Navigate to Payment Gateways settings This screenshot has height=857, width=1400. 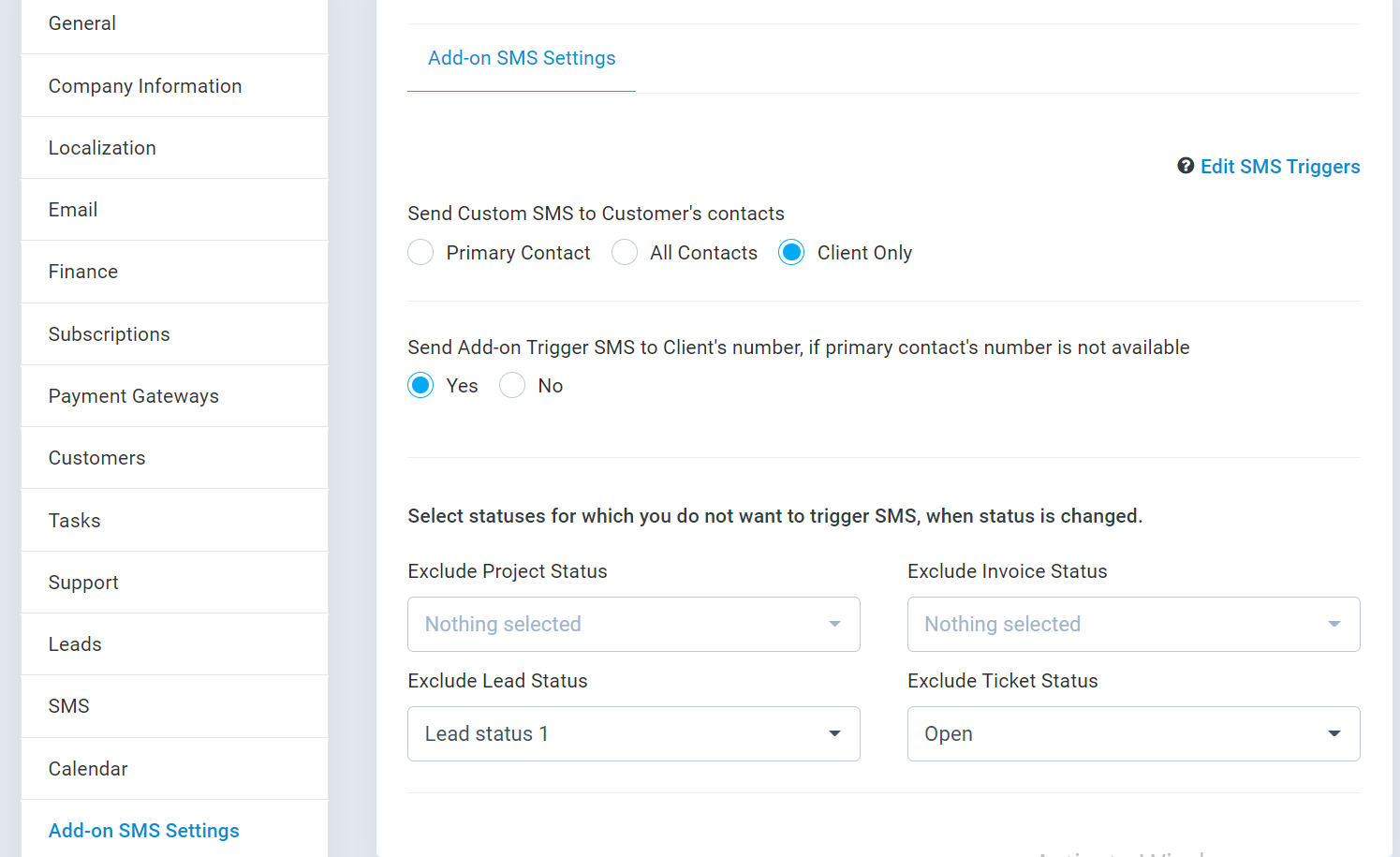tap(134, 396)
